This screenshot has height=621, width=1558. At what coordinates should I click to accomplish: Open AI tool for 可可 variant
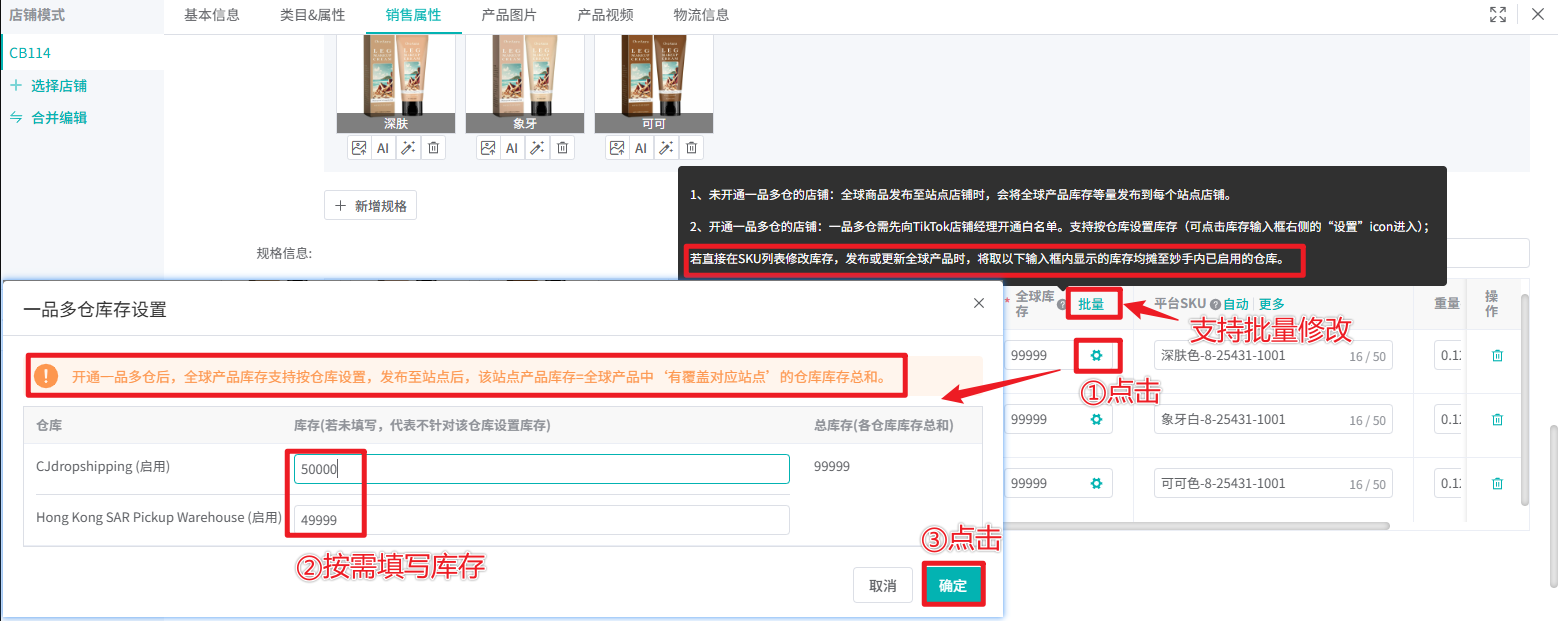coord(641,148)
